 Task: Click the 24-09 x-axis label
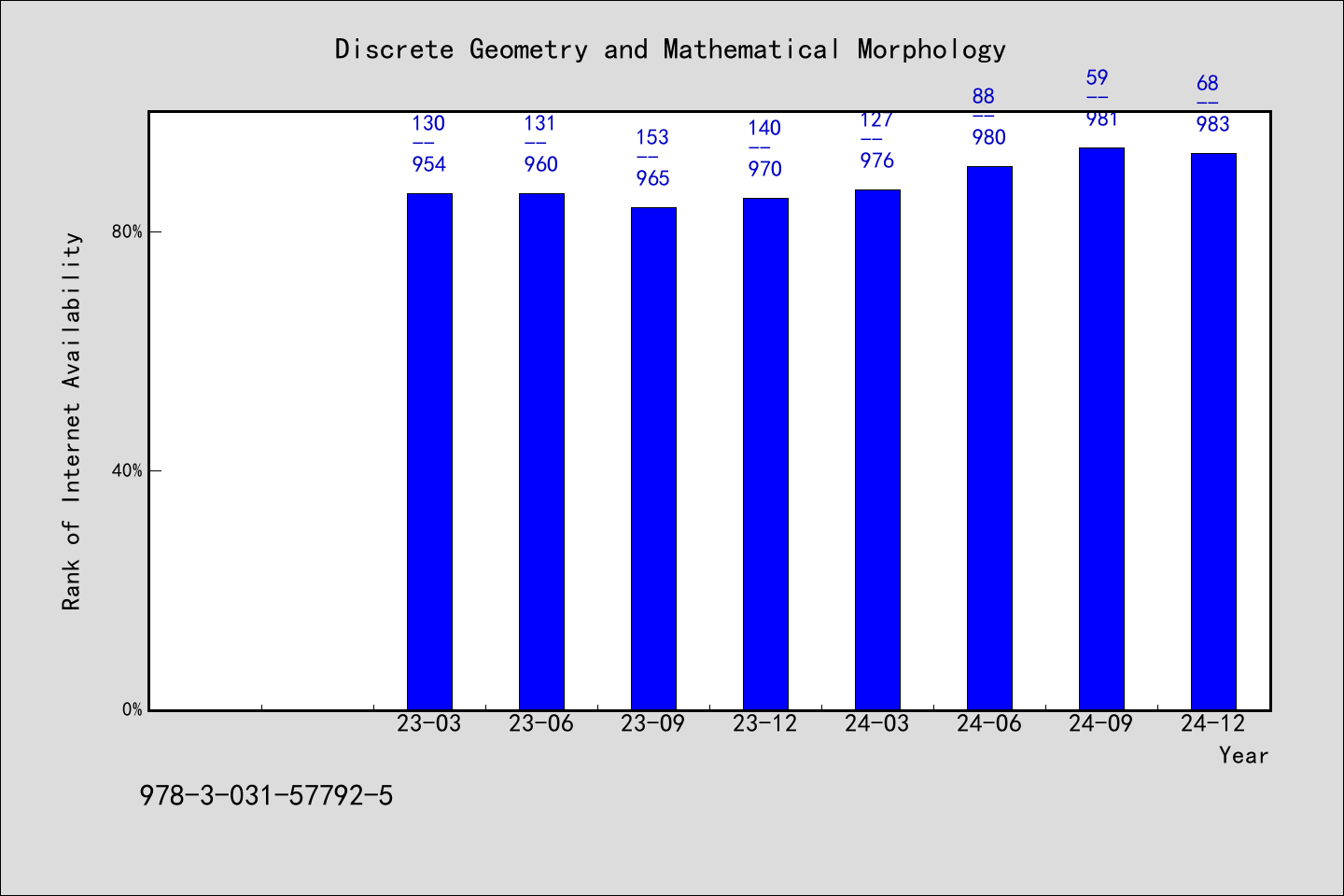pyautogui.click(x=1101, y=723)
